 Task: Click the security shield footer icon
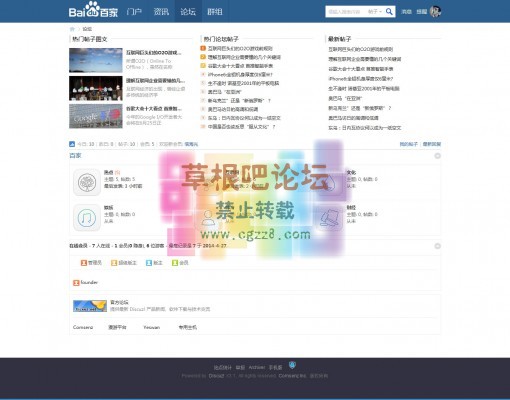pyautogui.click(x=293, y=365)
